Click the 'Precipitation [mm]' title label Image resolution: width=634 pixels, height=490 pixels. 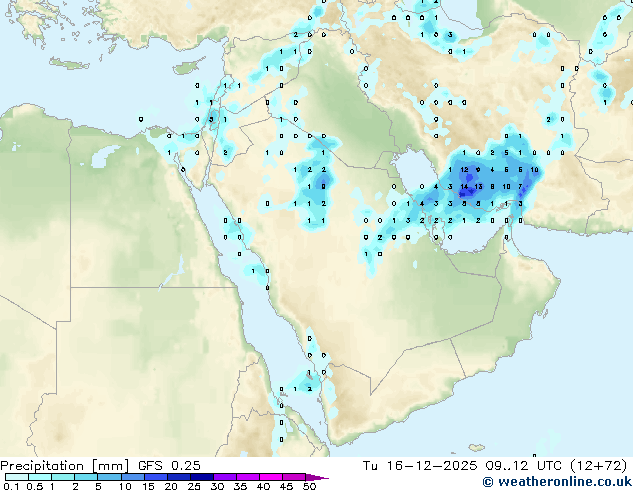tap(65, 466)
